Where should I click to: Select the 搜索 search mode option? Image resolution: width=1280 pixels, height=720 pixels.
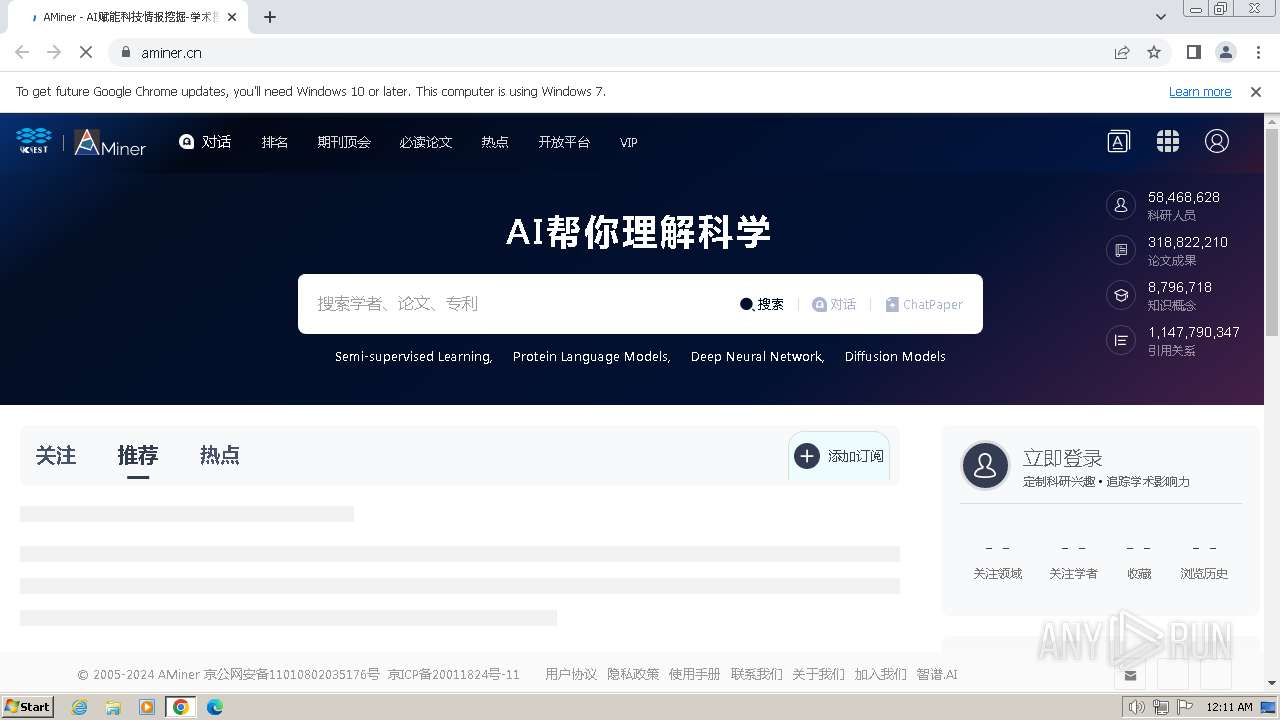(762, 304)
